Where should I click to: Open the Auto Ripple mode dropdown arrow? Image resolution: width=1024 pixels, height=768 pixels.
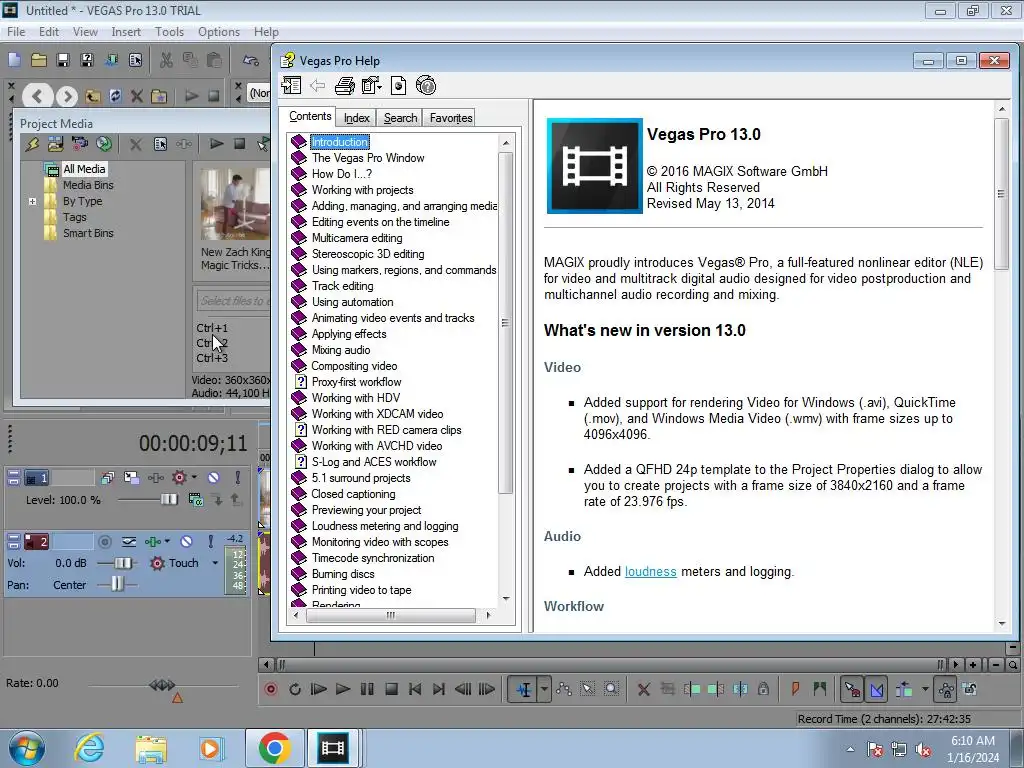[925, 689]
